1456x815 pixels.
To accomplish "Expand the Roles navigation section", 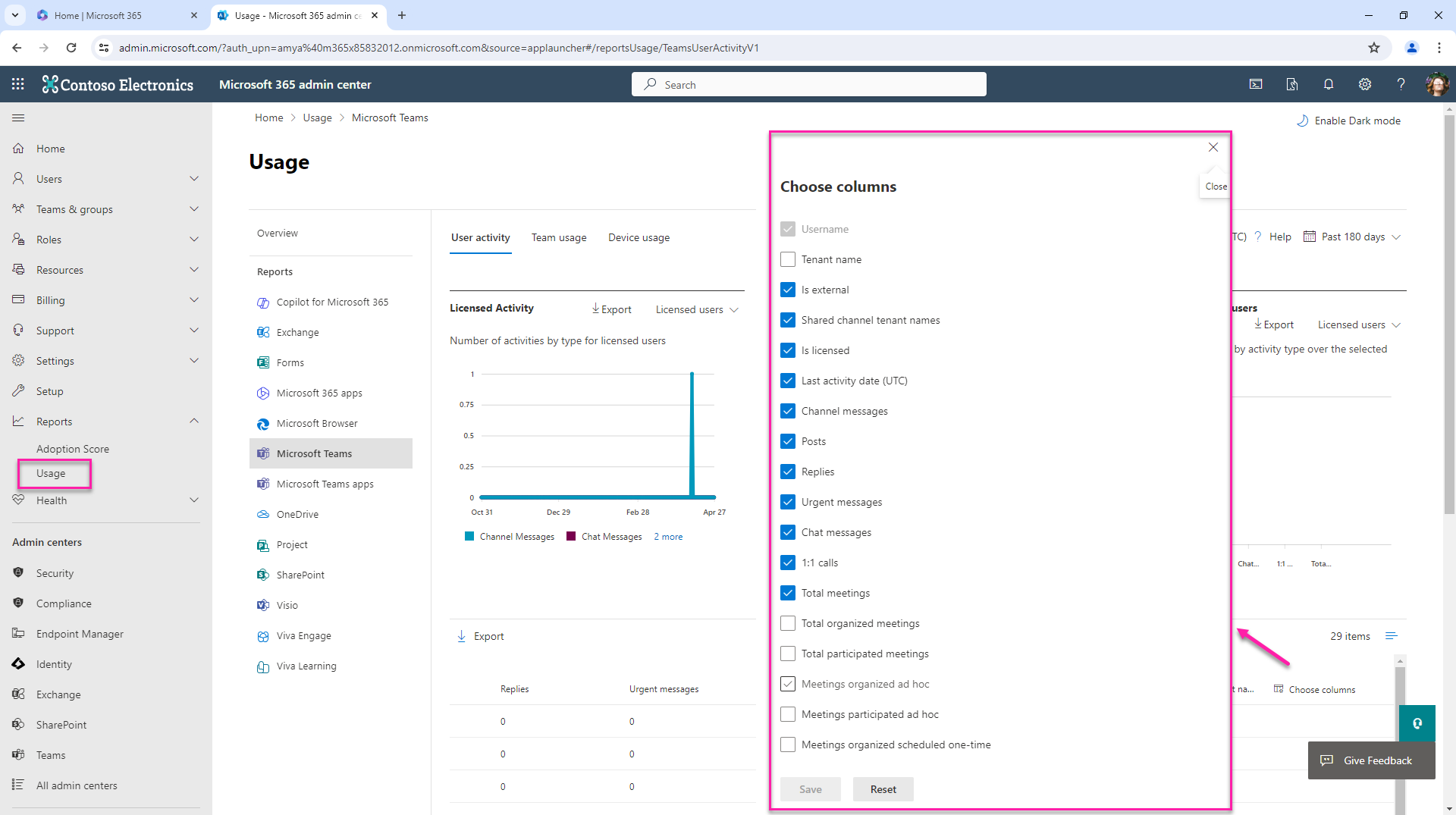I will [x=194, y=240].
